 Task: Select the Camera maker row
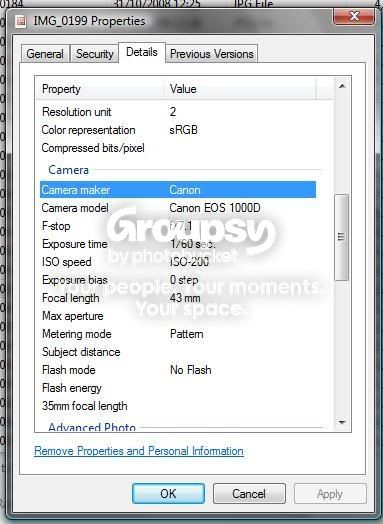coord(178,190)
